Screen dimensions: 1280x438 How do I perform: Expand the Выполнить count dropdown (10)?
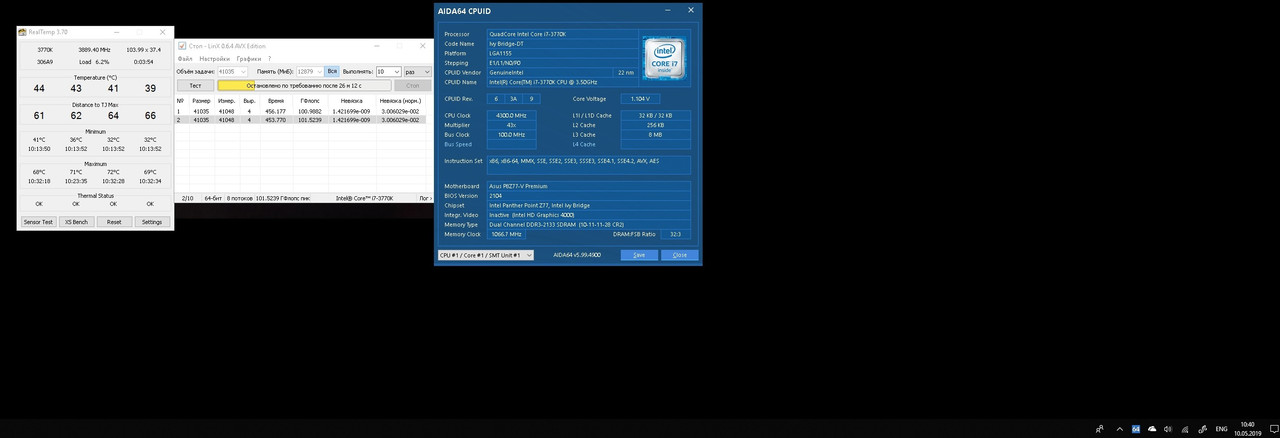[x=396, y=72]
